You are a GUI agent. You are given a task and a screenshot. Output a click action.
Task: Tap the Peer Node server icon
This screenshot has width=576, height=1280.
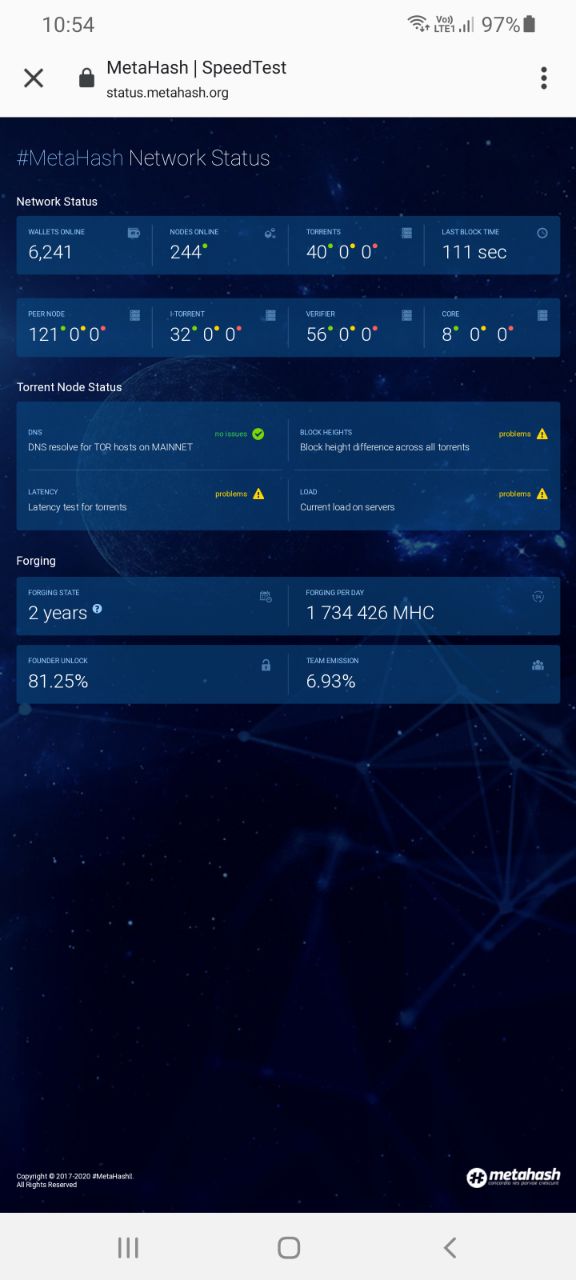(x=134, y=315)
